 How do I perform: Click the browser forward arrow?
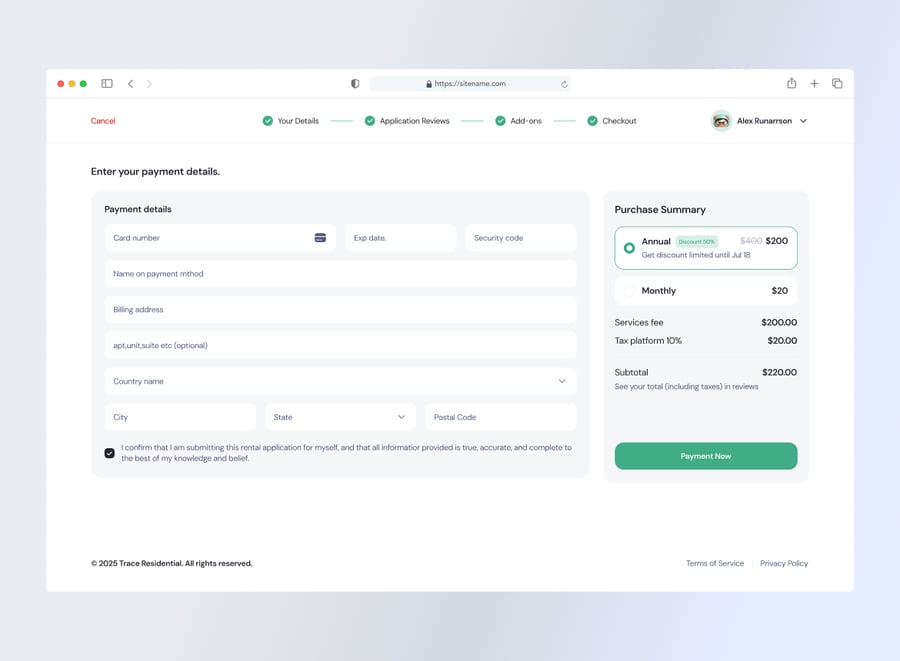coord(150,84)
